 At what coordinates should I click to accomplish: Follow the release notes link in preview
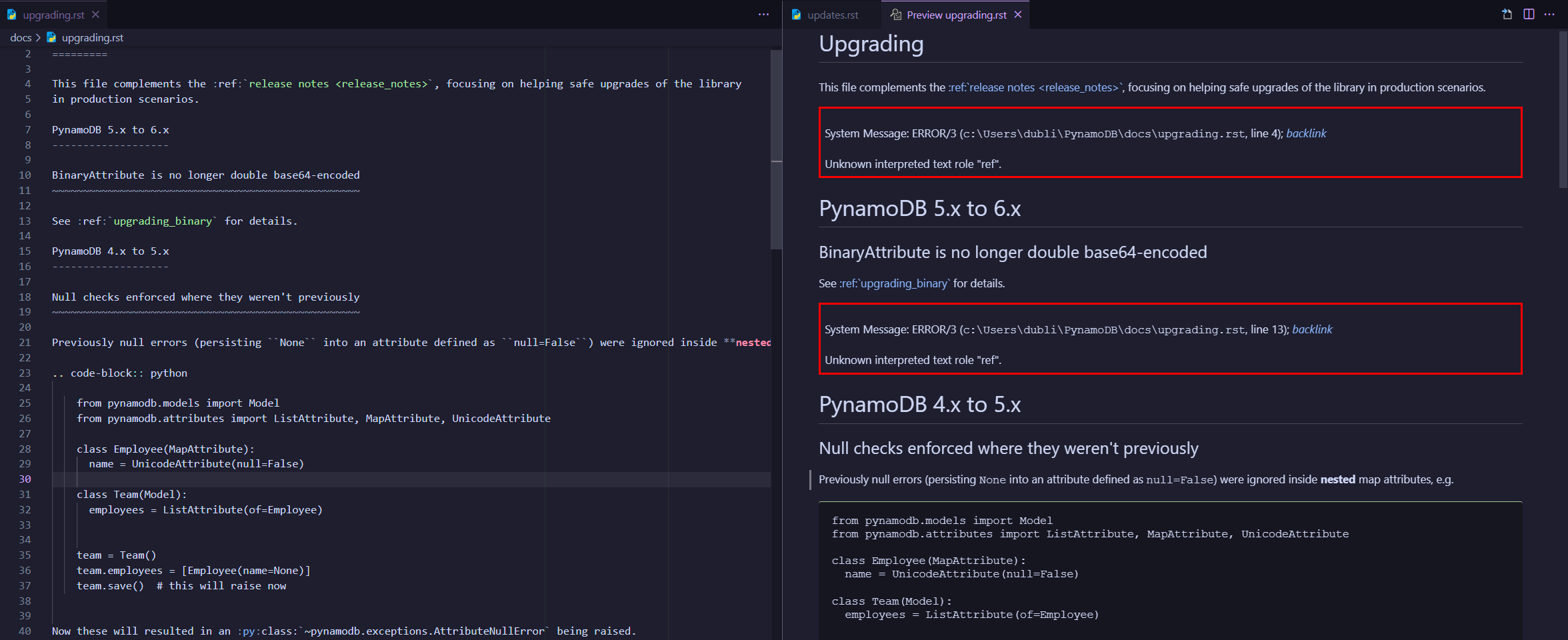point(1035,87)
